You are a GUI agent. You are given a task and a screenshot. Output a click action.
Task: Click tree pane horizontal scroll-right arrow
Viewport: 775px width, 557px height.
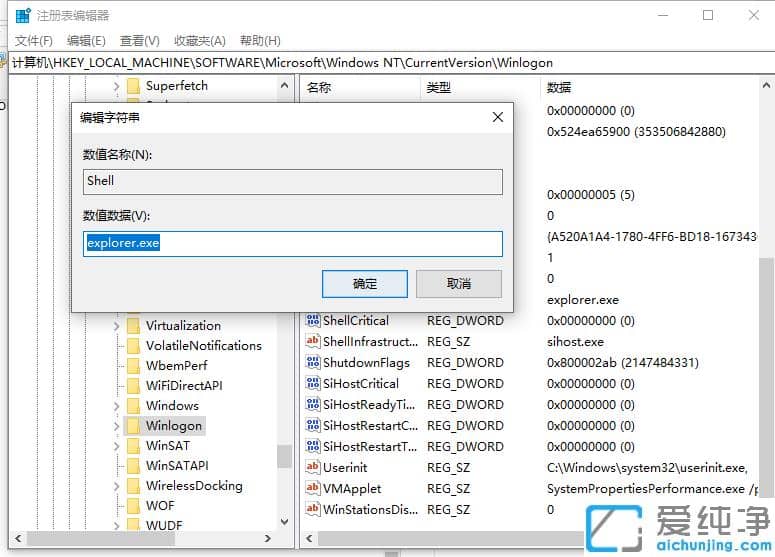(267, 538)
